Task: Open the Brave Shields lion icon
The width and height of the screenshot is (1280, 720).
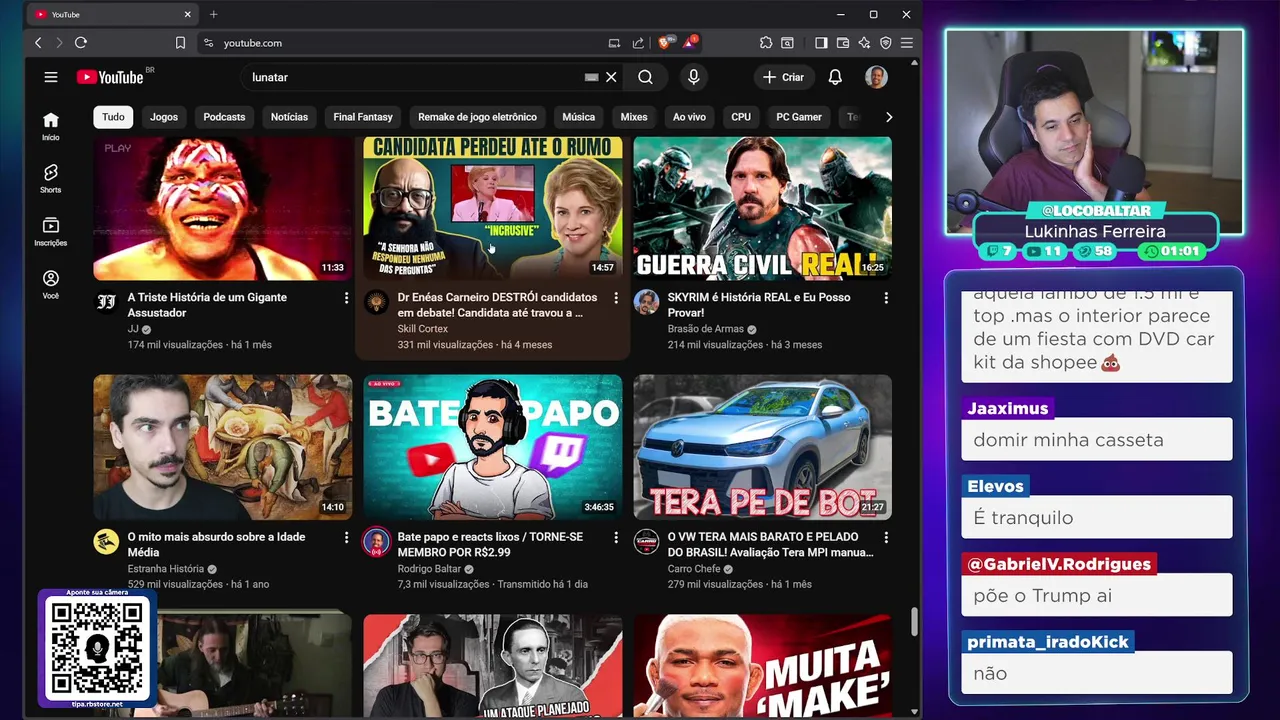Action: pos(664,43)
